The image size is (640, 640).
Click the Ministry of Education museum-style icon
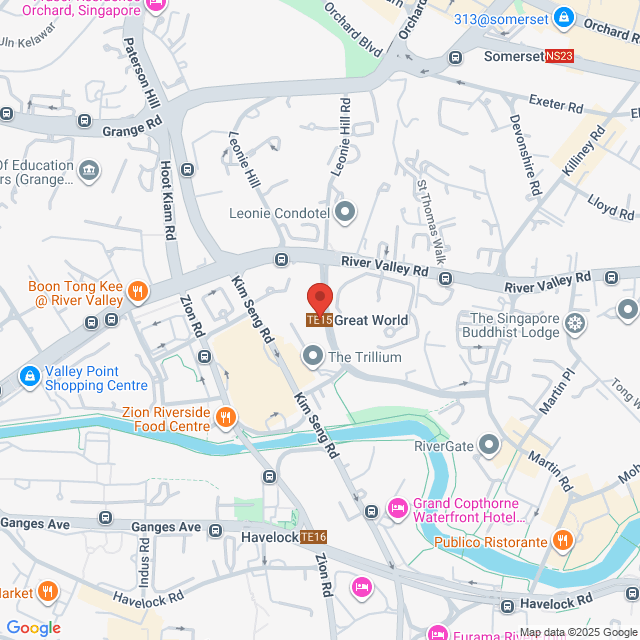89,171
